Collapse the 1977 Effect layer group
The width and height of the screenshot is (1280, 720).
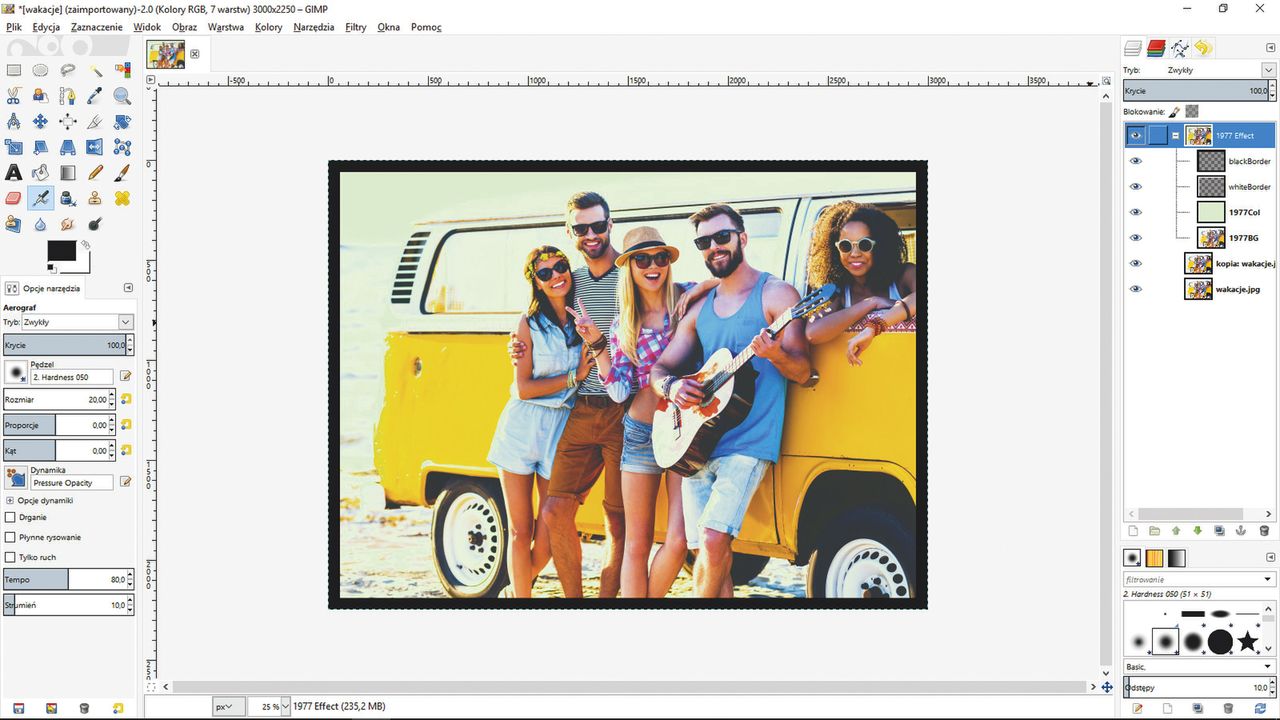1176,136
